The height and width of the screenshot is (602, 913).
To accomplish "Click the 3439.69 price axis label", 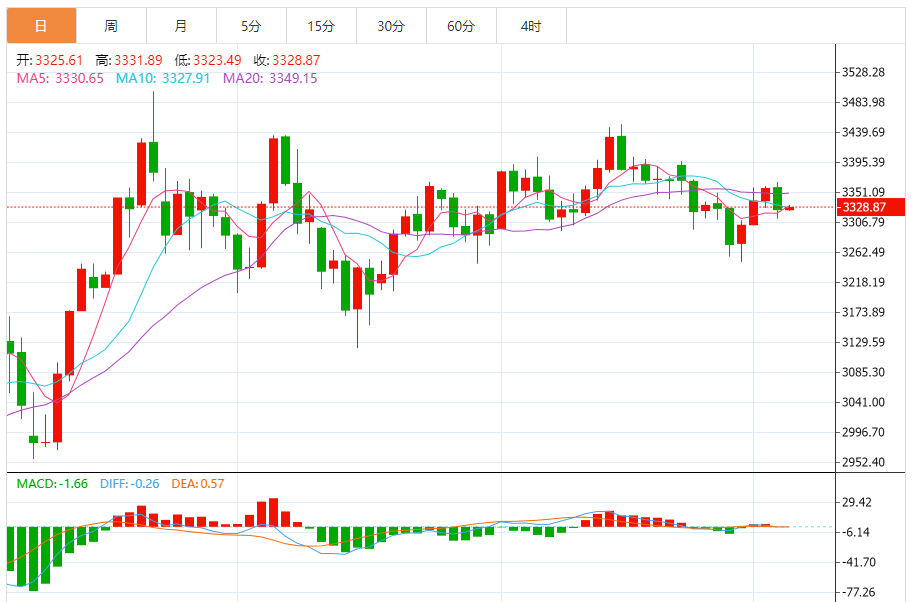I will (x=863, y=132).
